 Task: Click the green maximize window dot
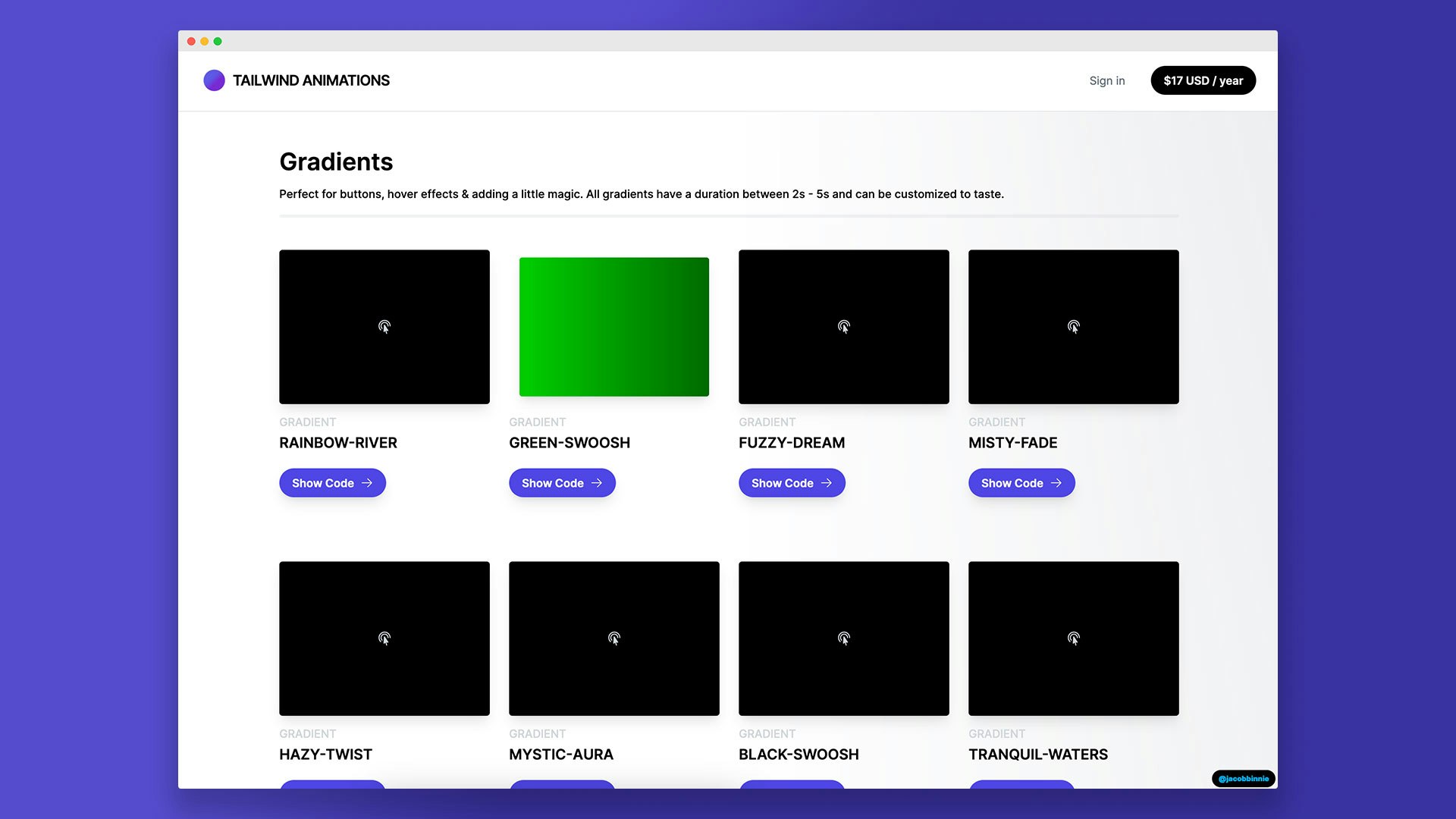point(218,41)
